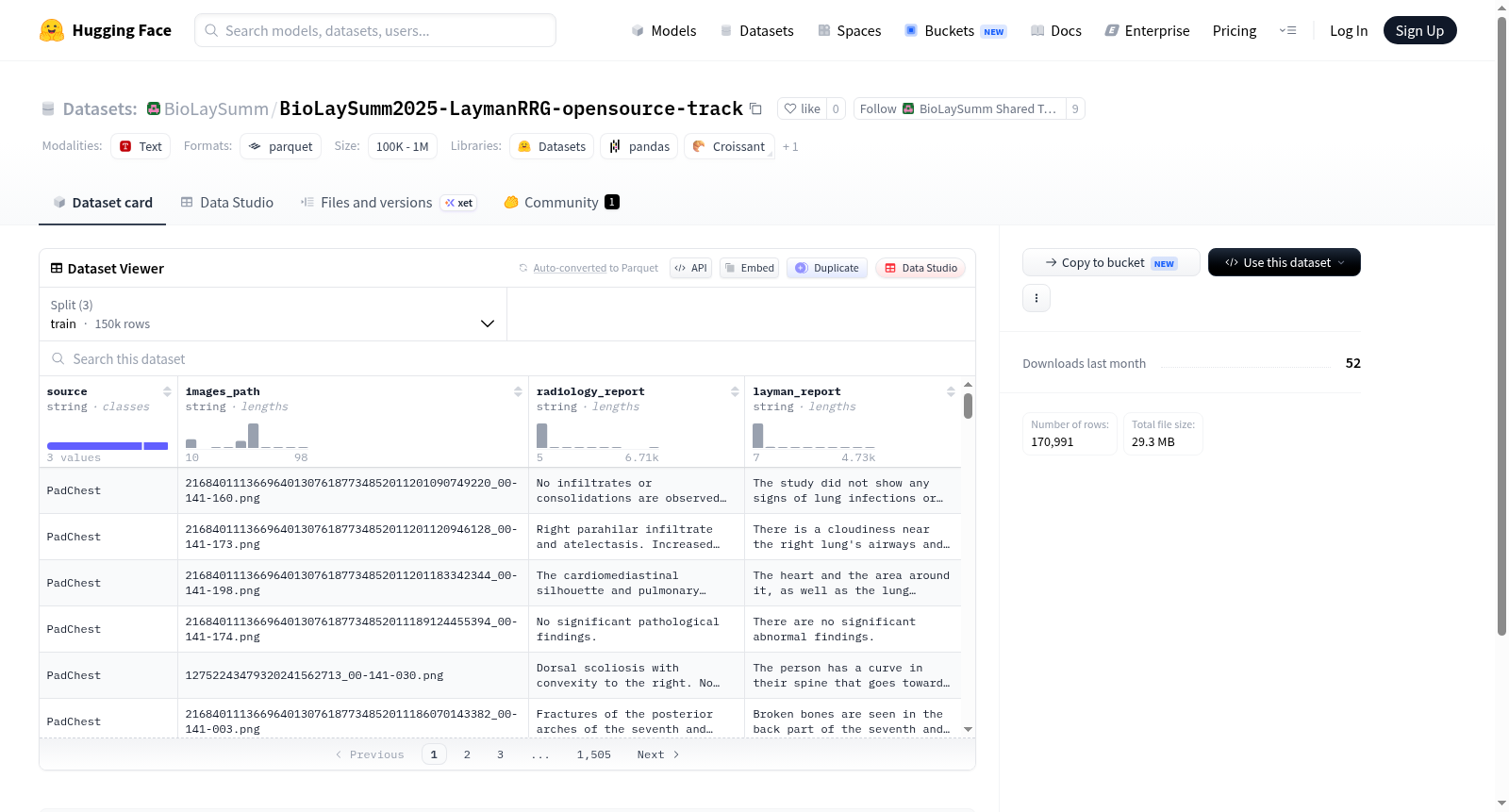The image size is (1509, 812).
Task: Click the dataset viewer vertical scrollbar thumb
Action: (x=968, y=406)
